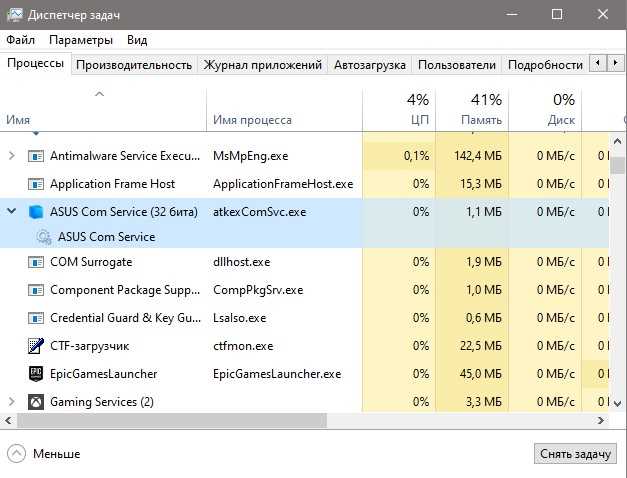Switch to the Автозагрузка tab
Viewport: 627px width, 478px height.
[x=370, y=65]
